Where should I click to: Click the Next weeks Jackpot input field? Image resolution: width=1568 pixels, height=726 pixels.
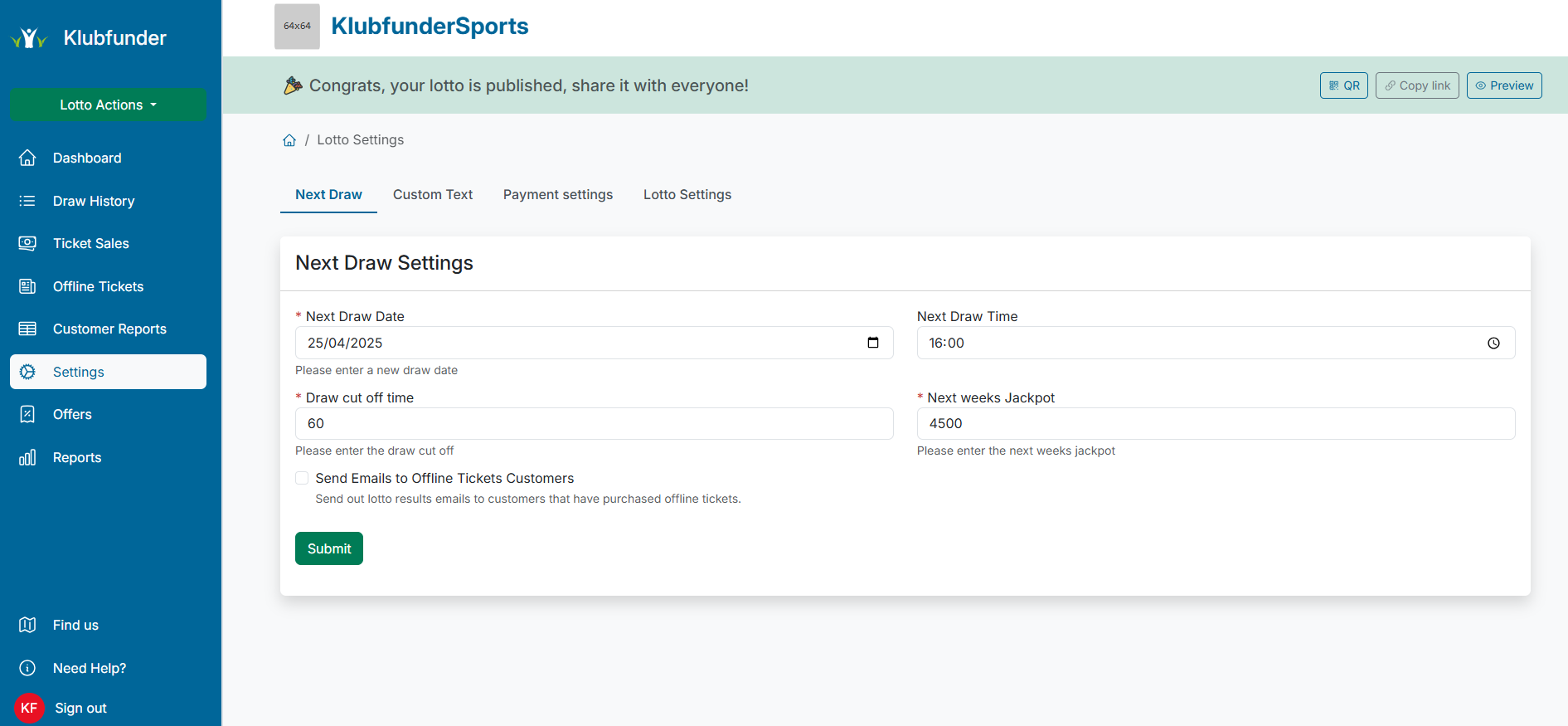[x=1215, y=423]
